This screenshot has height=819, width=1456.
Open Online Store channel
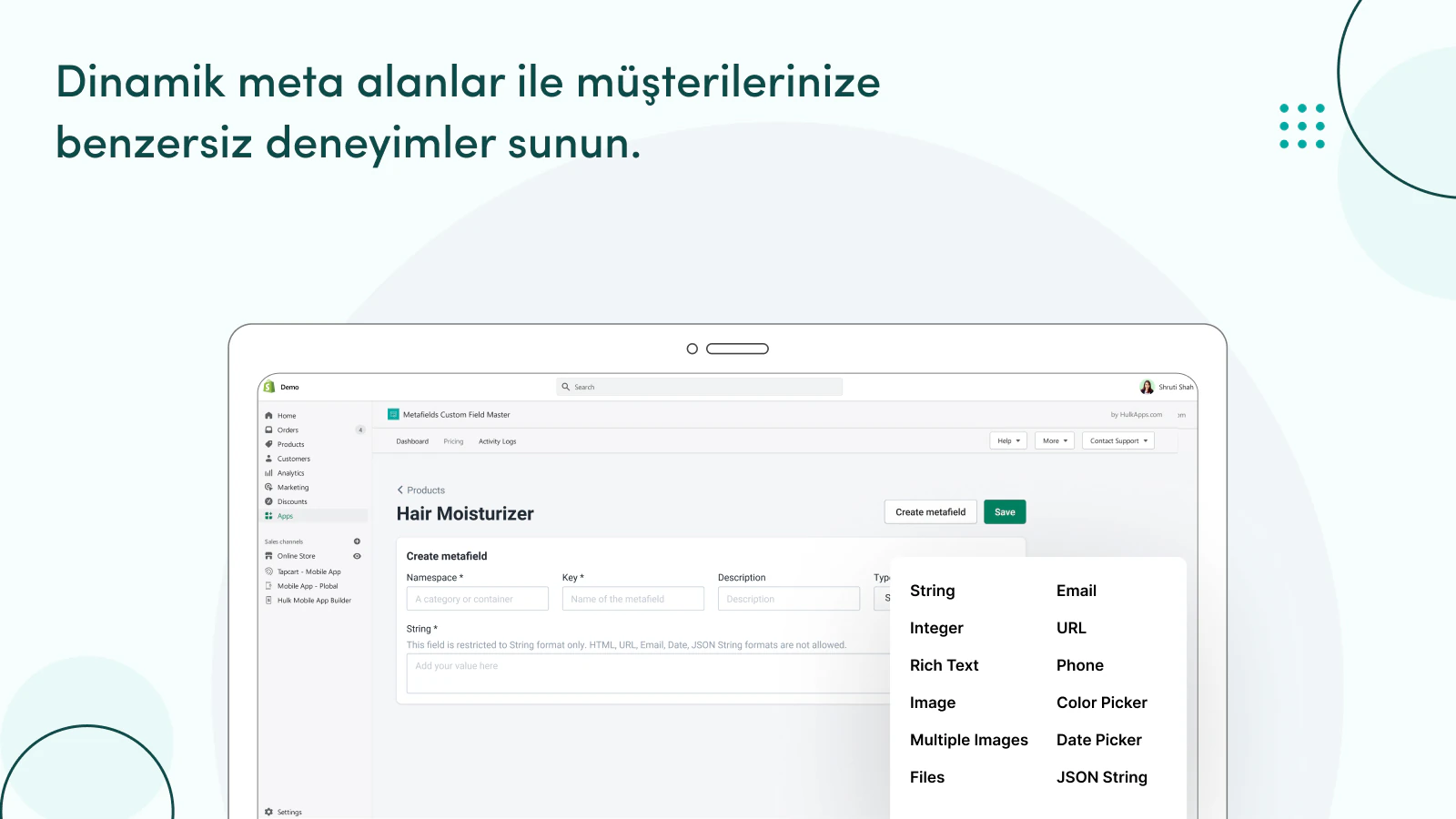pyautogui.click(x=296, y=556)
